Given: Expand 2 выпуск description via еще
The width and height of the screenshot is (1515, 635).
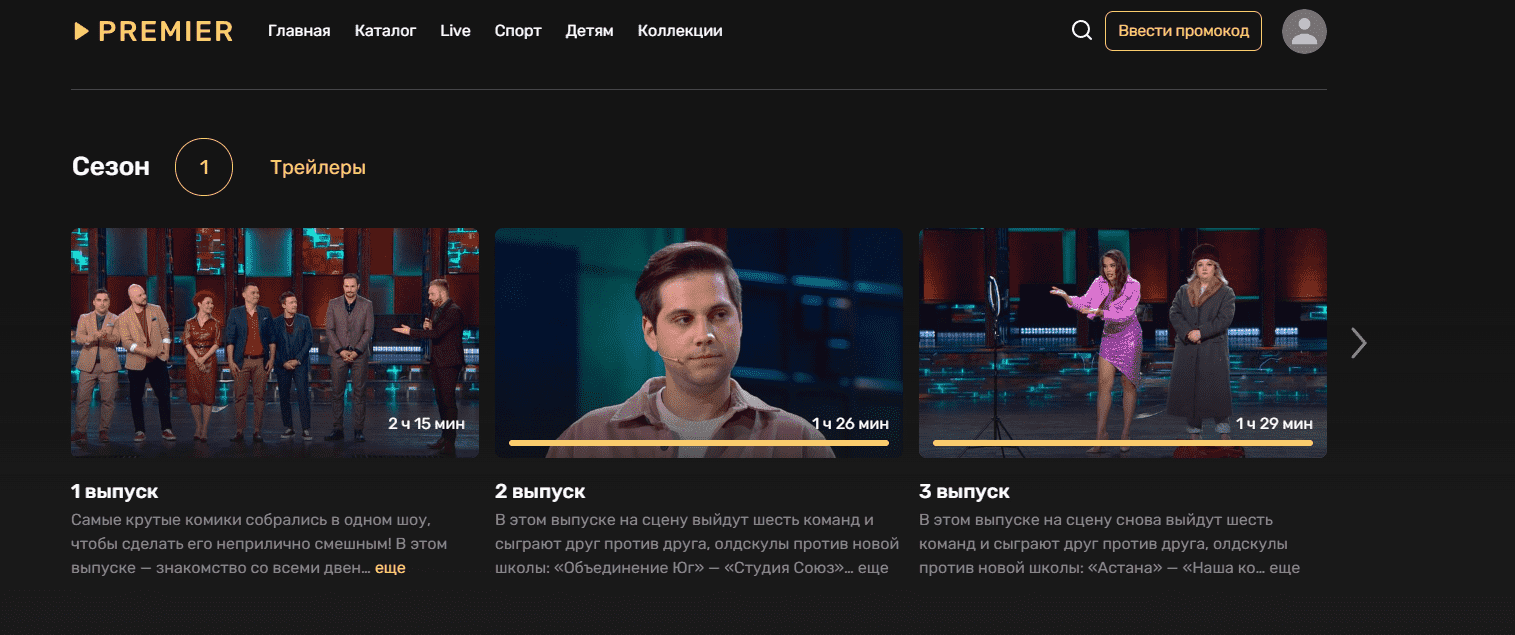Looking at the screenshot, I should click(874, 568).
